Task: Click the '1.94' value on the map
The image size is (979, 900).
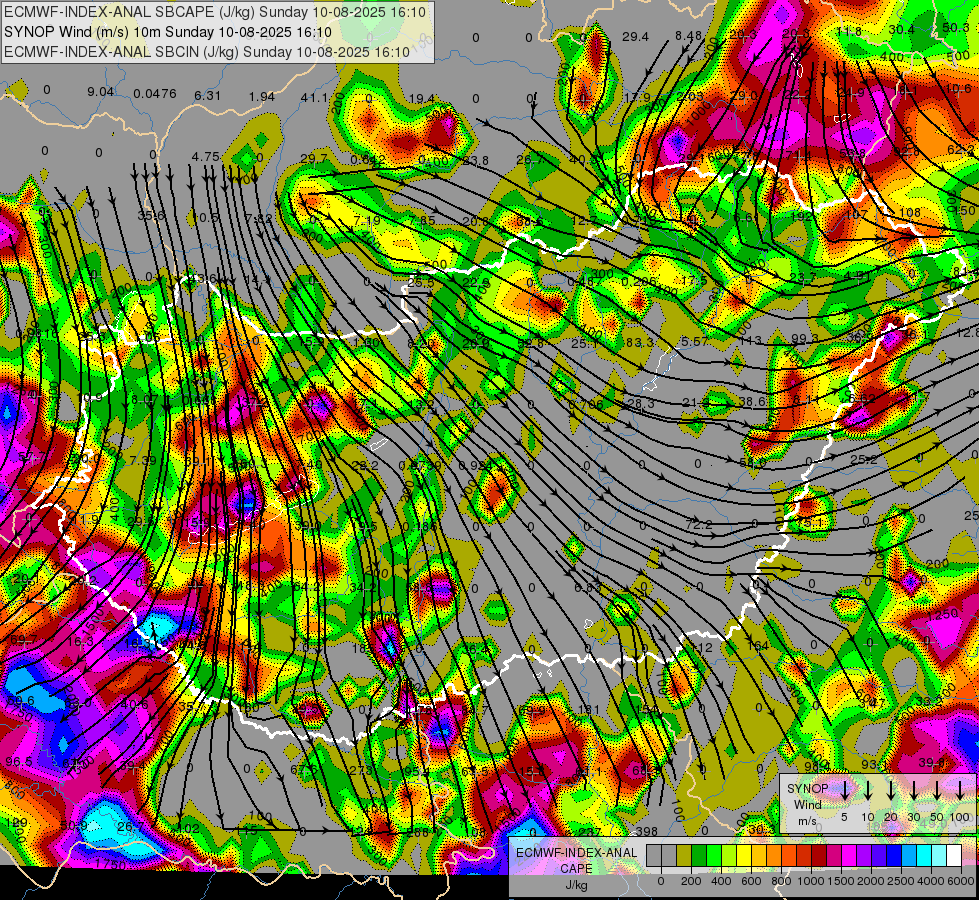Action: (x=262, y=97)
